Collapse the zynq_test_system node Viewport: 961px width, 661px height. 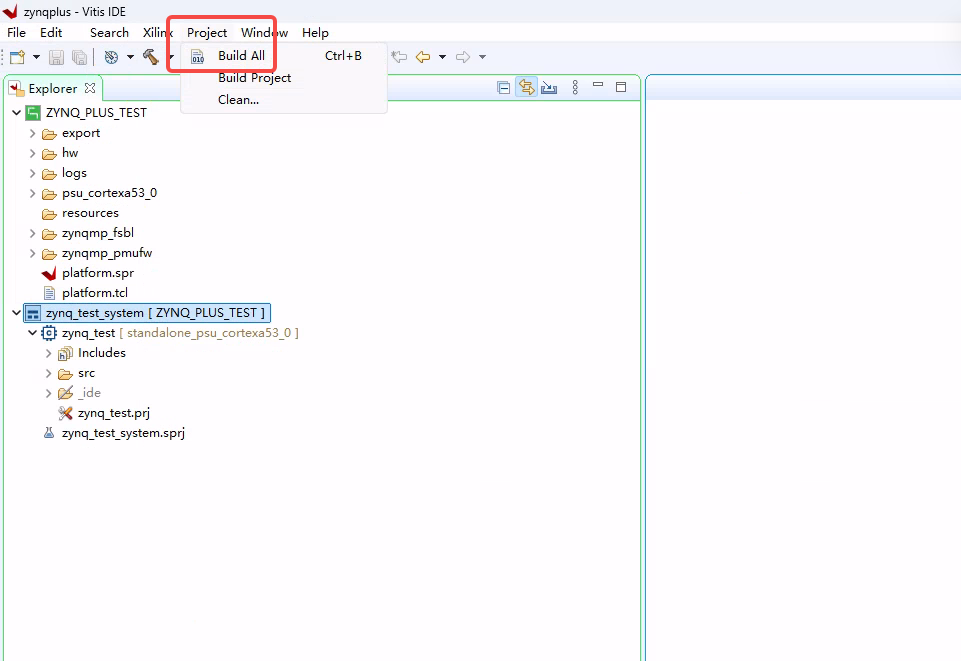click(17, 313)
